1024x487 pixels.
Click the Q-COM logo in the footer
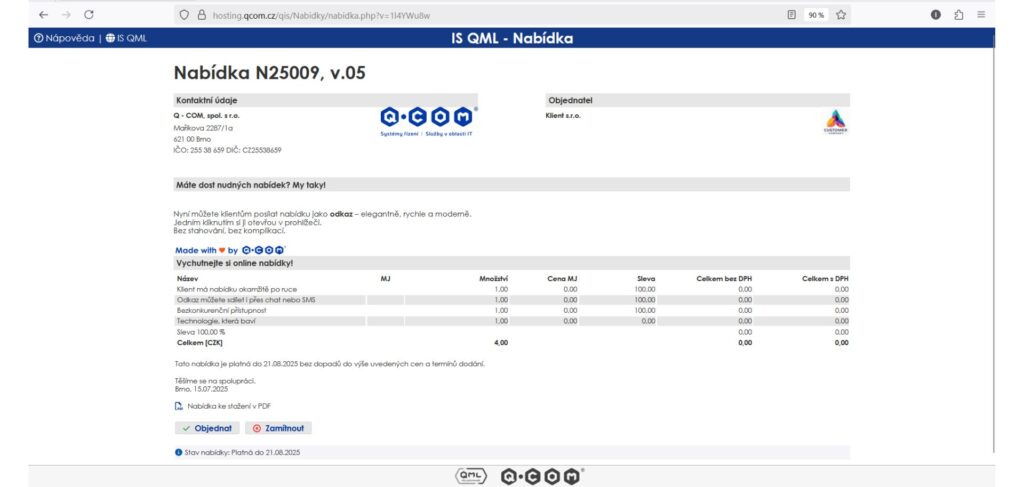[541, 476]
